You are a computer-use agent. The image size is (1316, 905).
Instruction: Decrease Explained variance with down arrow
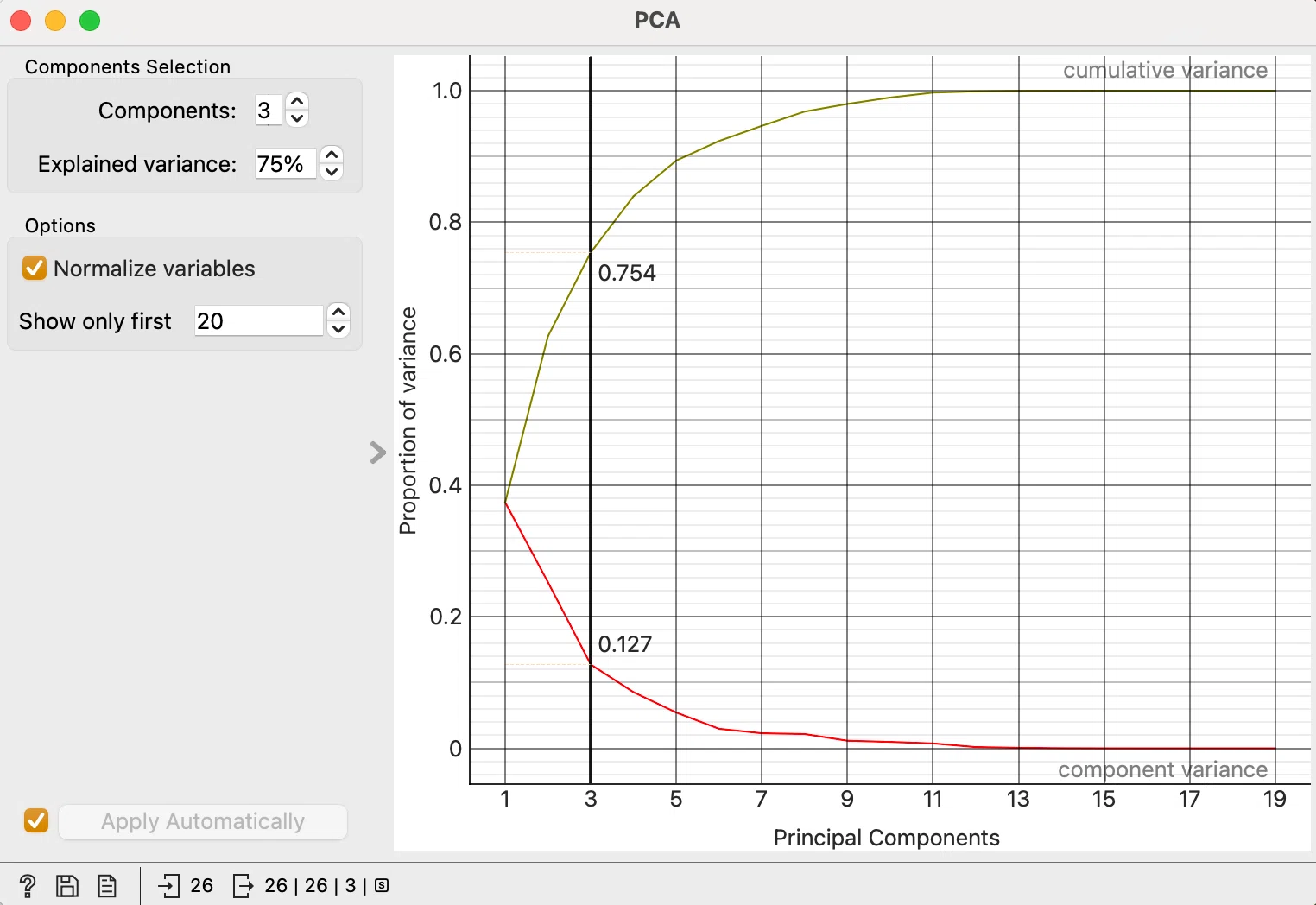tap(332, 172)
